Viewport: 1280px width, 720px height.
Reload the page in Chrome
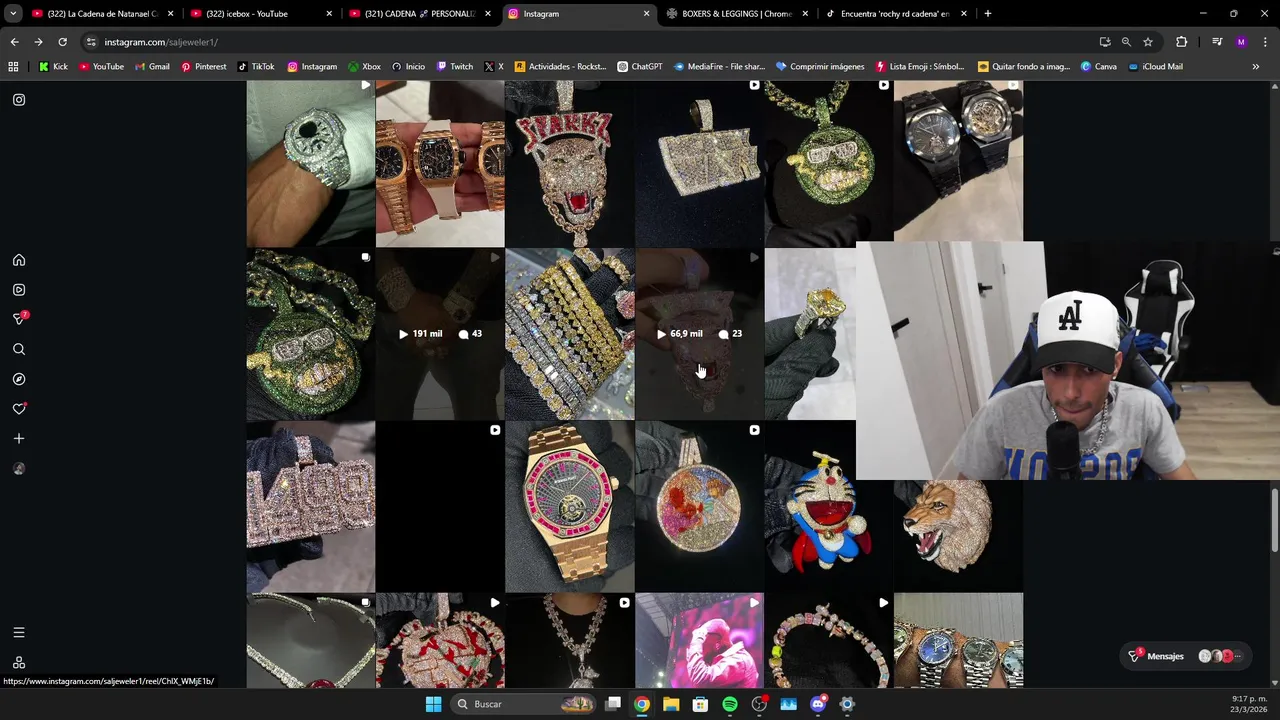click(x=62, y=42)
